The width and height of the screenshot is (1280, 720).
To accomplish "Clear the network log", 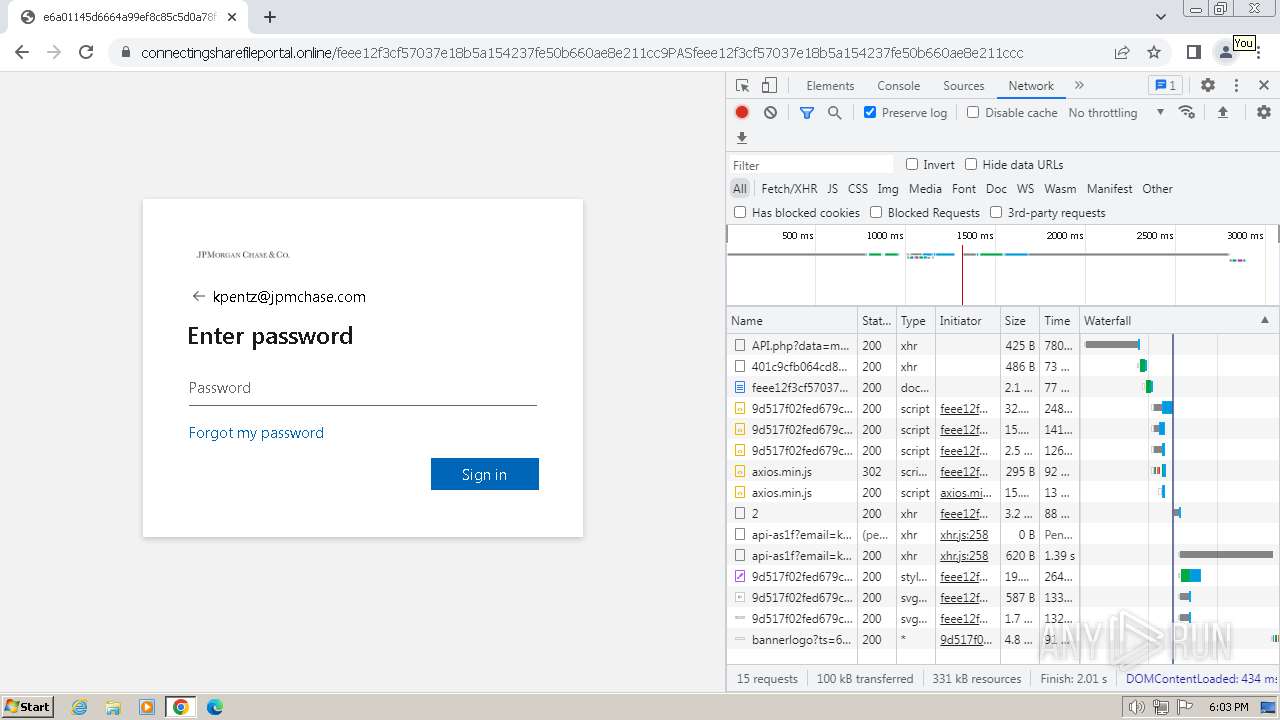I will (770, 113).
